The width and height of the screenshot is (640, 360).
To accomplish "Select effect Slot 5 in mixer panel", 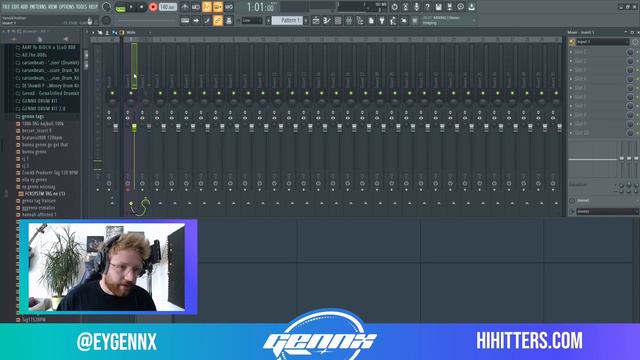I will (598, 88).
